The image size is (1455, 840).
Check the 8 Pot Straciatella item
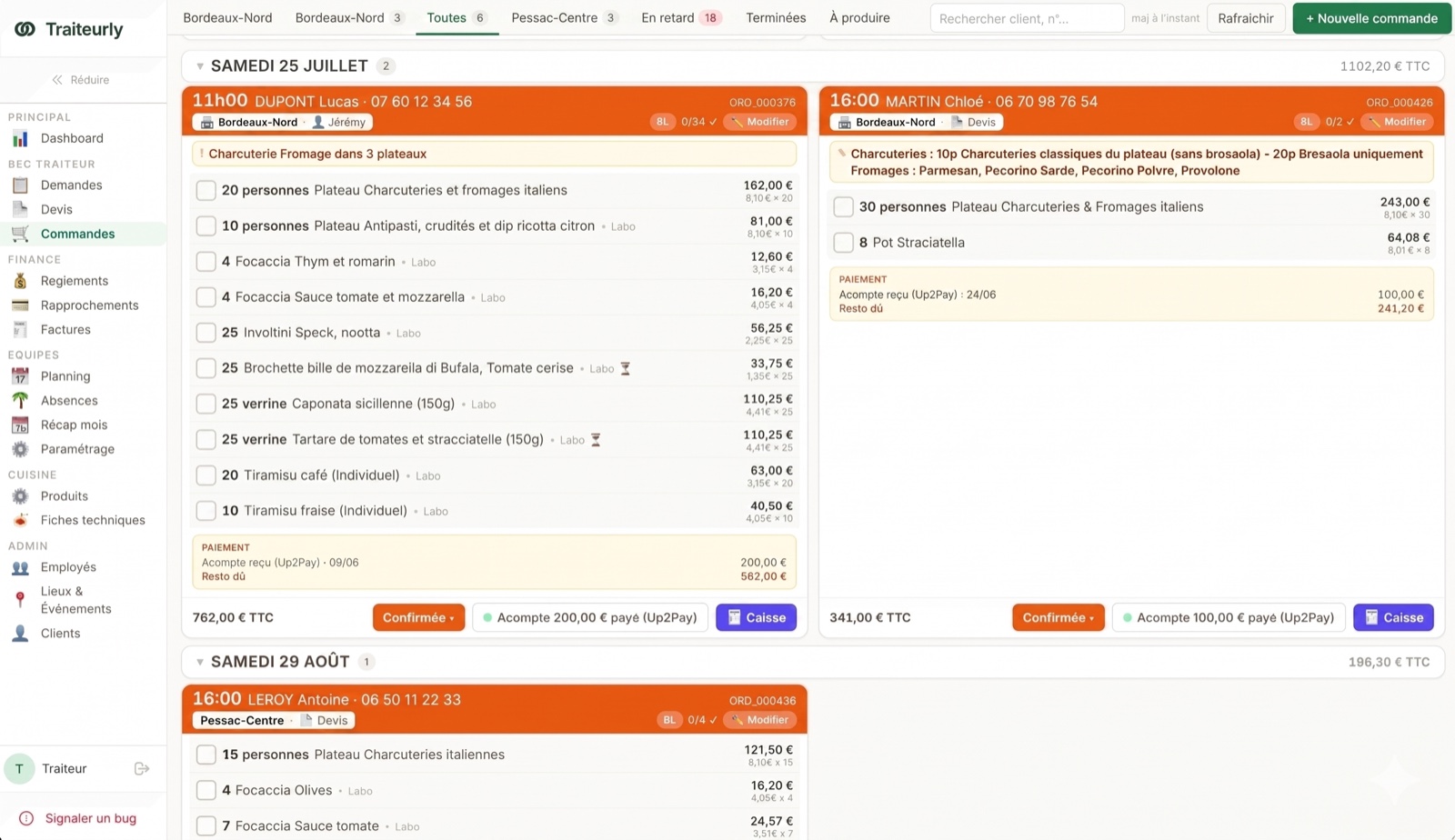[844, 243]
